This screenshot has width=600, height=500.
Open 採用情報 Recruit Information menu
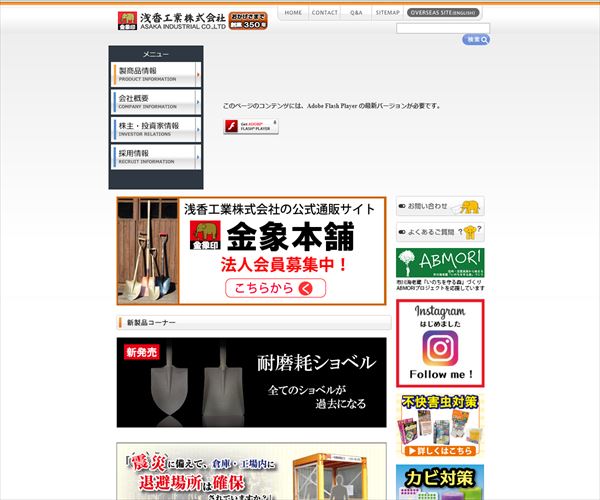click(x=155, y=157)
